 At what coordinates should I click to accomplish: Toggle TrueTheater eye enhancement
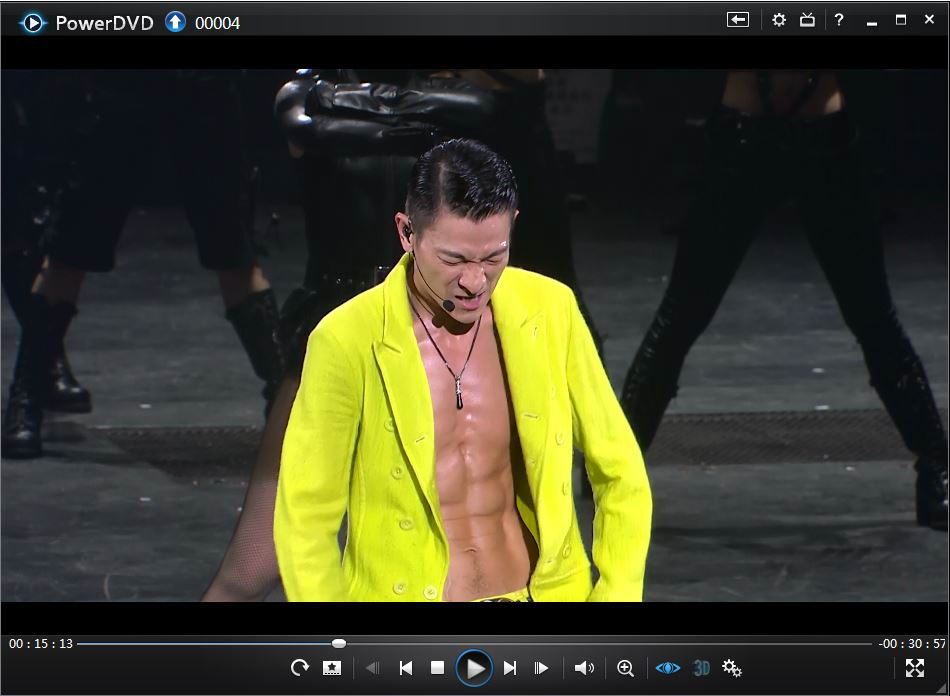(667, 668)
